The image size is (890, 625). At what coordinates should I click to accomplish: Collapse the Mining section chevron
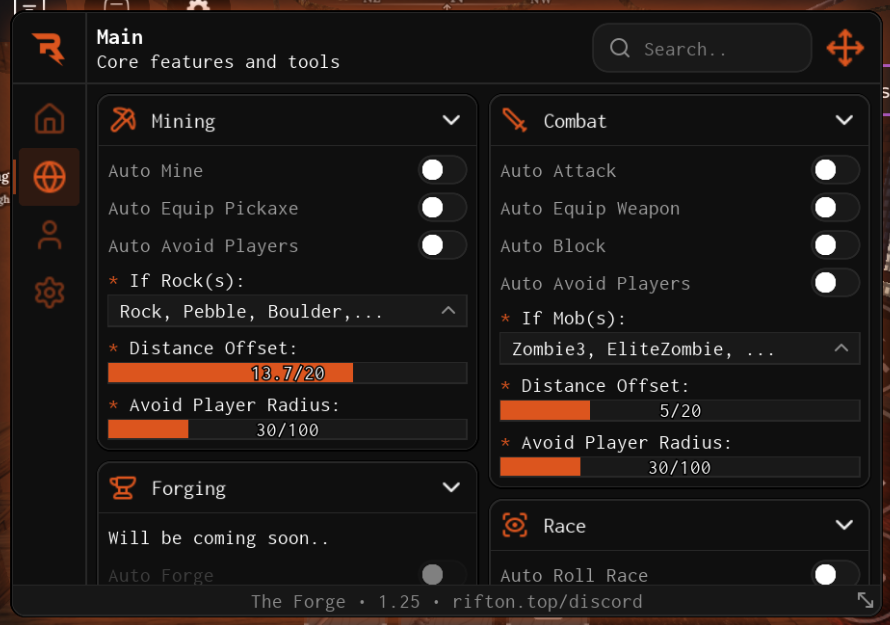pyautogui.click(x=451, y=121)
